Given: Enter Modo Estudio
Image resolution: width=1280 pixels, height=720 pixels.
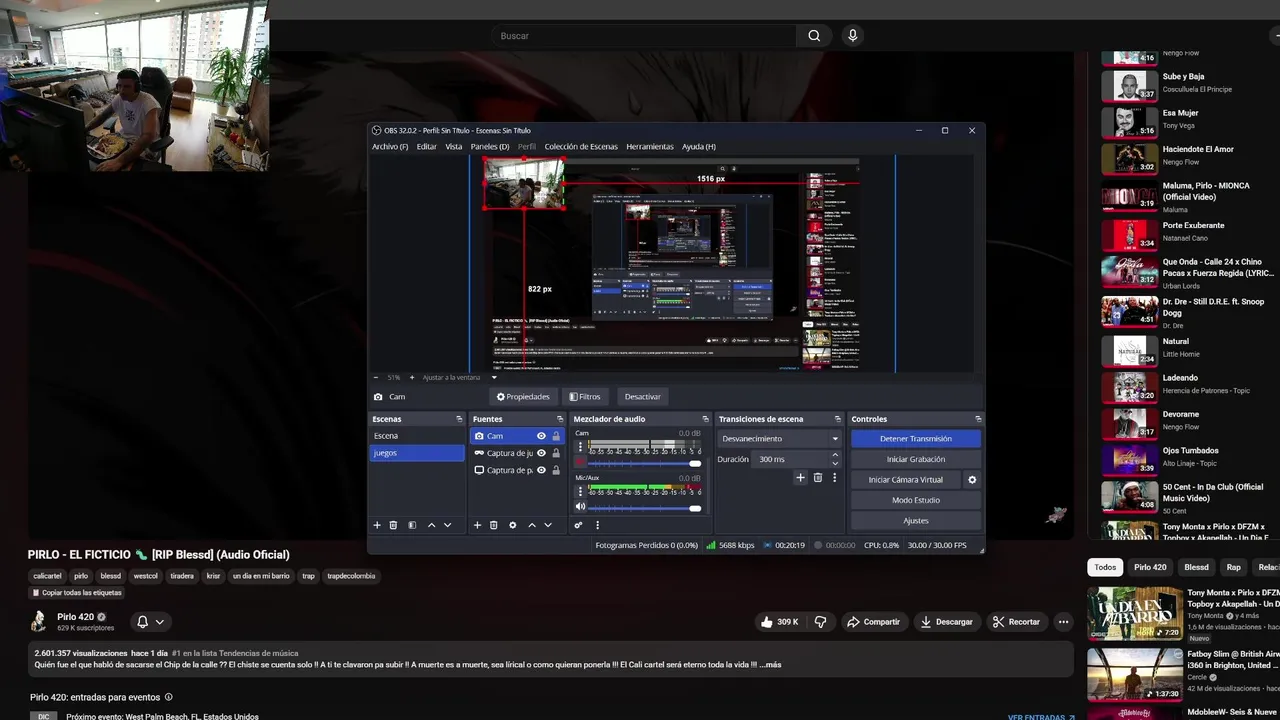Looking at the screenshot, I should coord(916,500).
